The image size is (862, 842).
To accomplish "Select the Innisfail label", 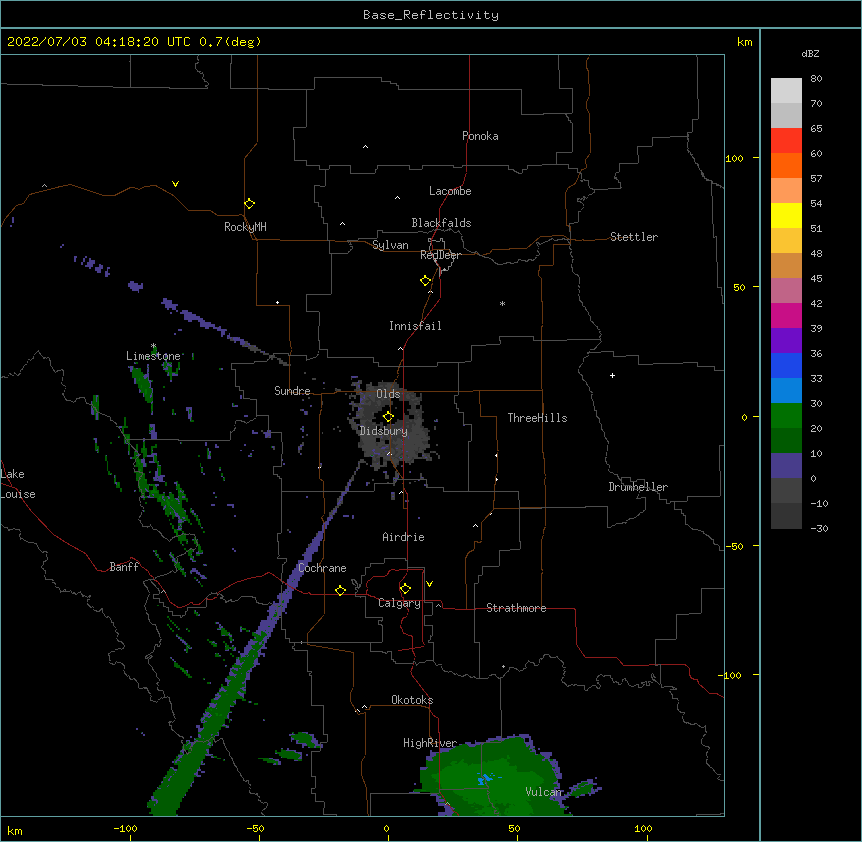I will [x=415, y=326].
